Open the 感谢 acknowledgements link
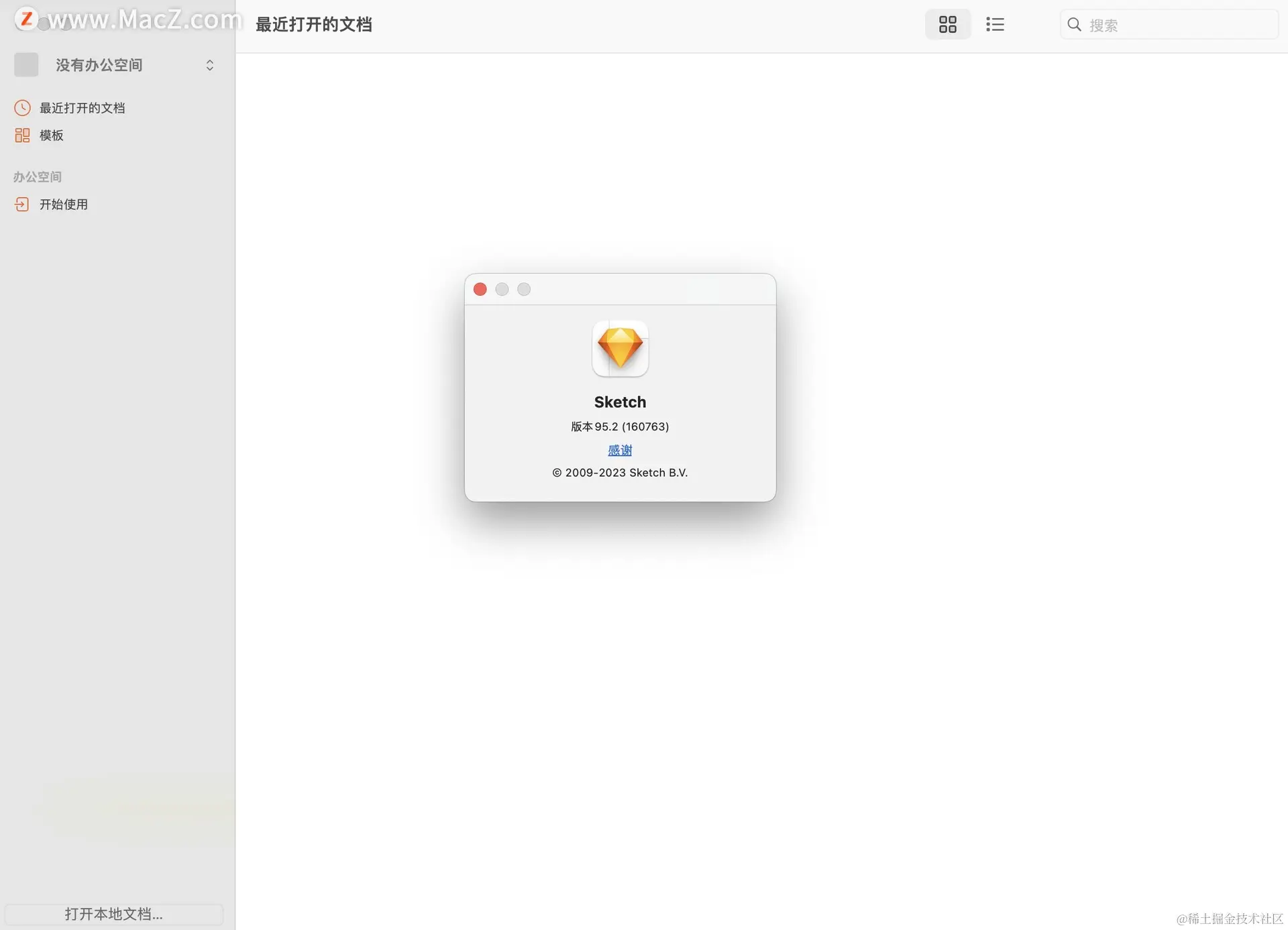1288x930 pixels. click(x=620, y=450)
